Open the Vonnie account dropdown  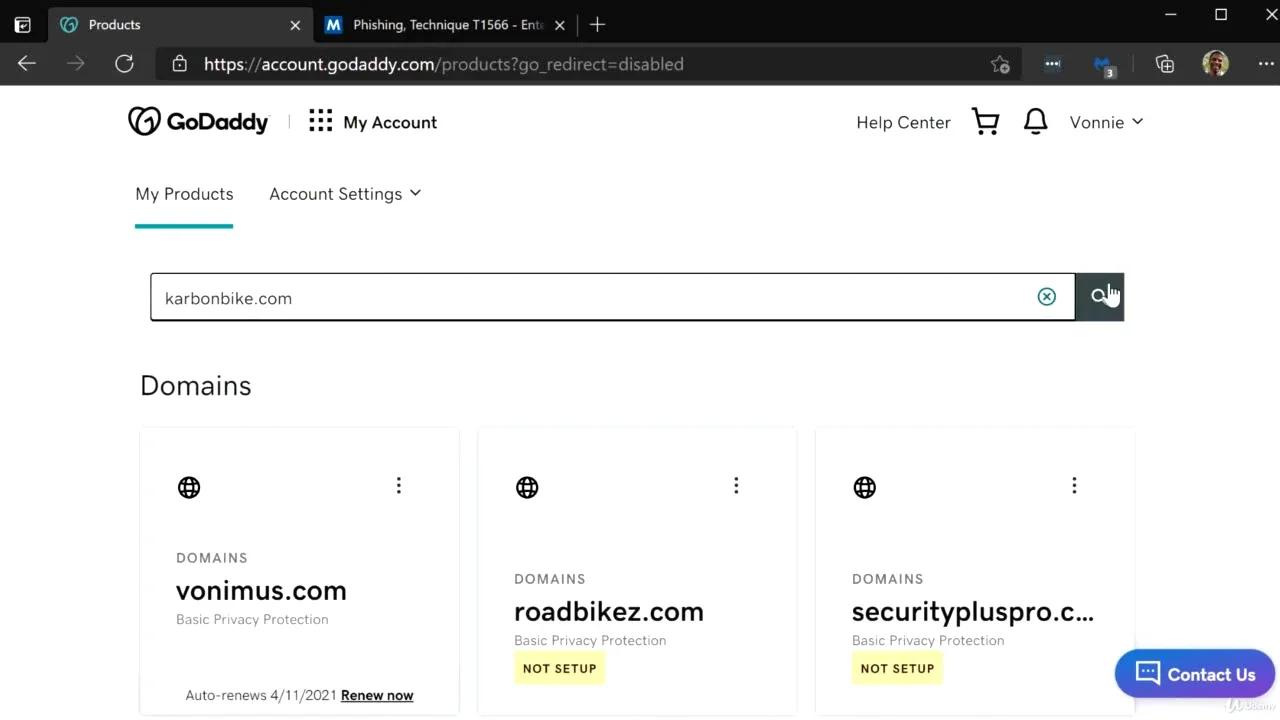click(x=1105, y=122)
